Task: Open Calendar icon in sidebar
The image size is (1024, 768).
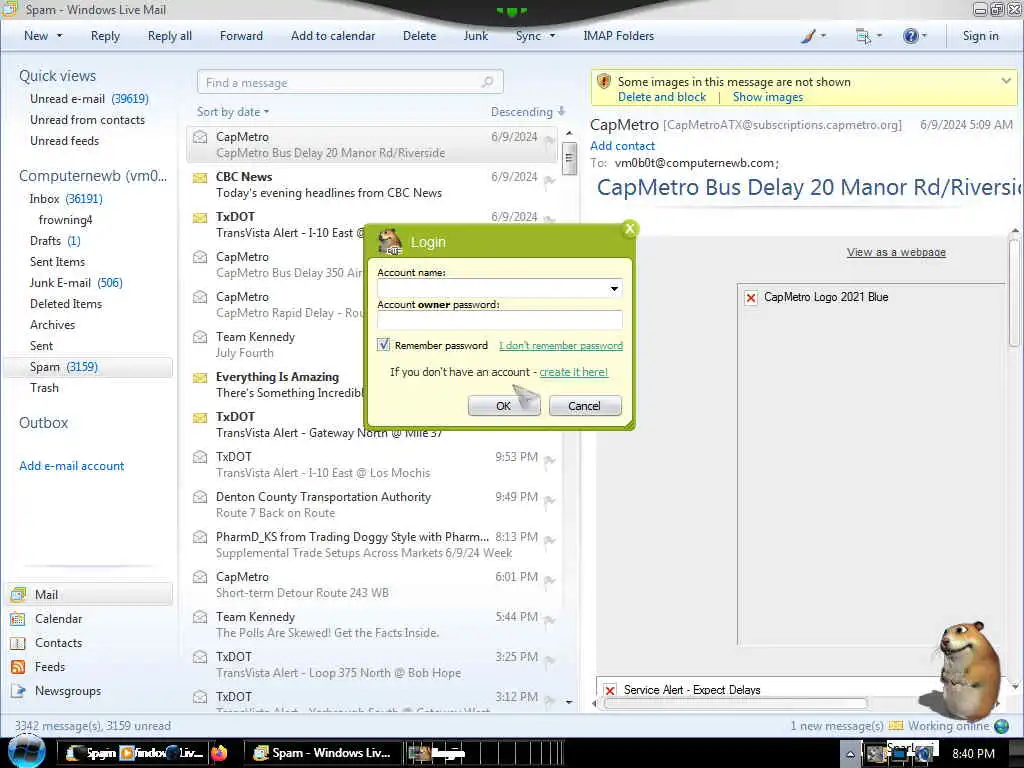Action: click(x=18, y=618)
